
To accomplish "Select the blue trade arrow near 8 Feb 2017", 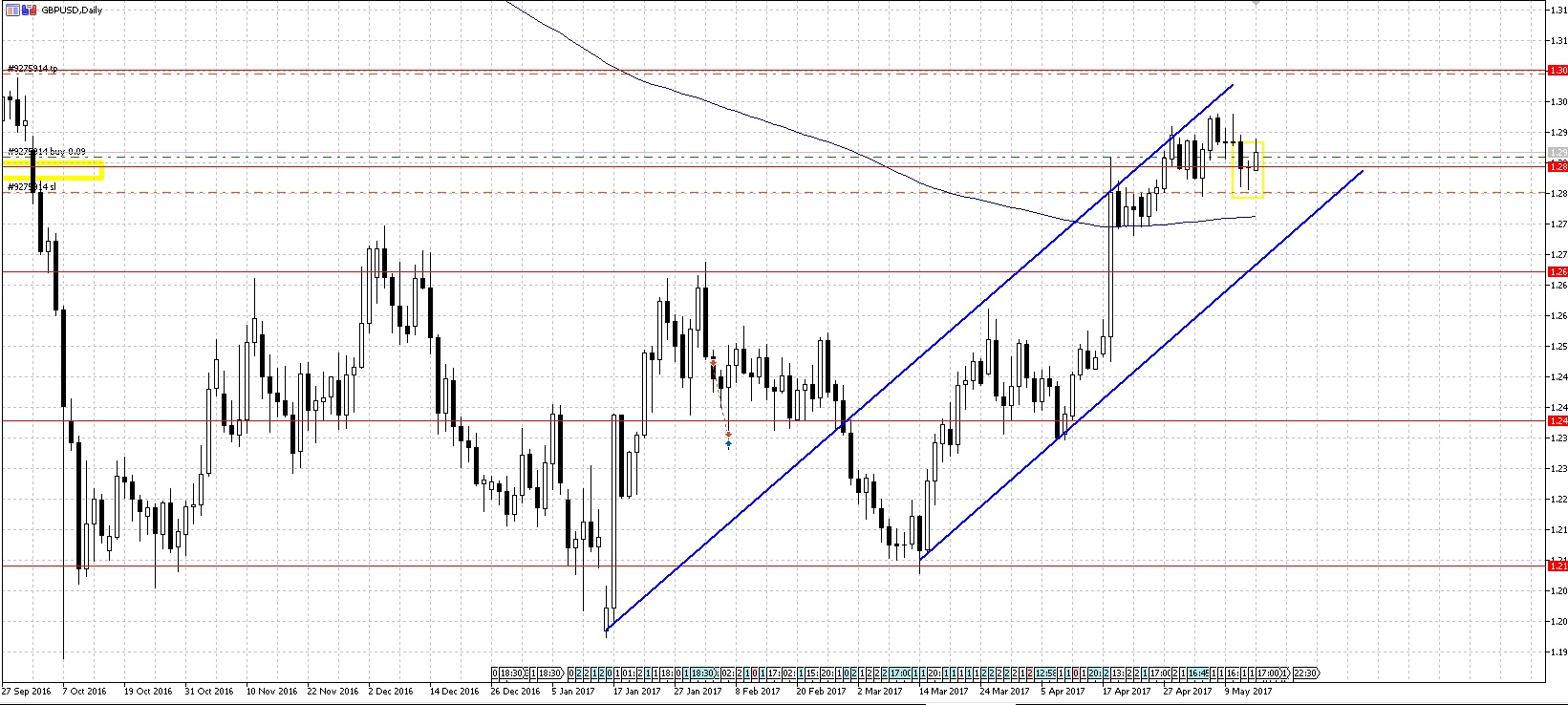I will 729,444.
